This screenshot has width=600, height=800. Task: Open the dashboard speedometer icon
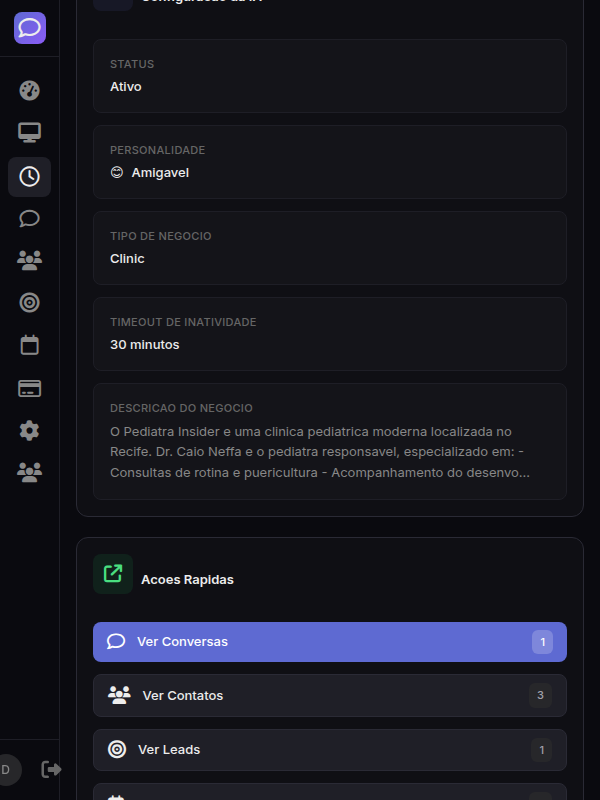click(x=29, y=90)
